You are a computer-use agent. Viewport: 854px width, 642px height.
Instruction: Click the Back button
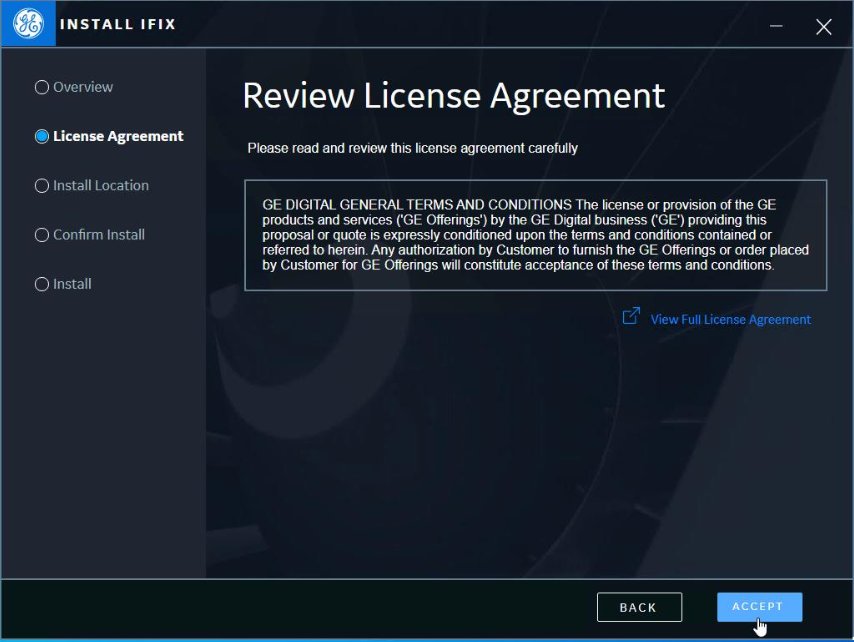pos(639,607)
